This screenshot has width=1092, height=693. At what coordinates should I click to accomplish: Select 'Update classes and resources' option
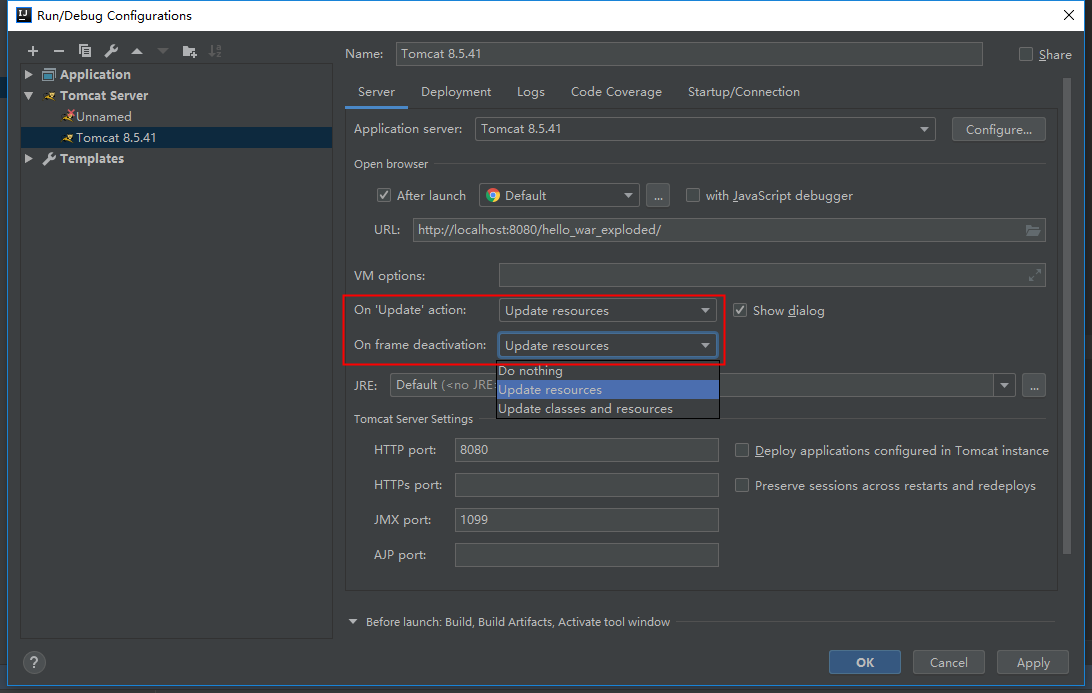tap(586, 409)
